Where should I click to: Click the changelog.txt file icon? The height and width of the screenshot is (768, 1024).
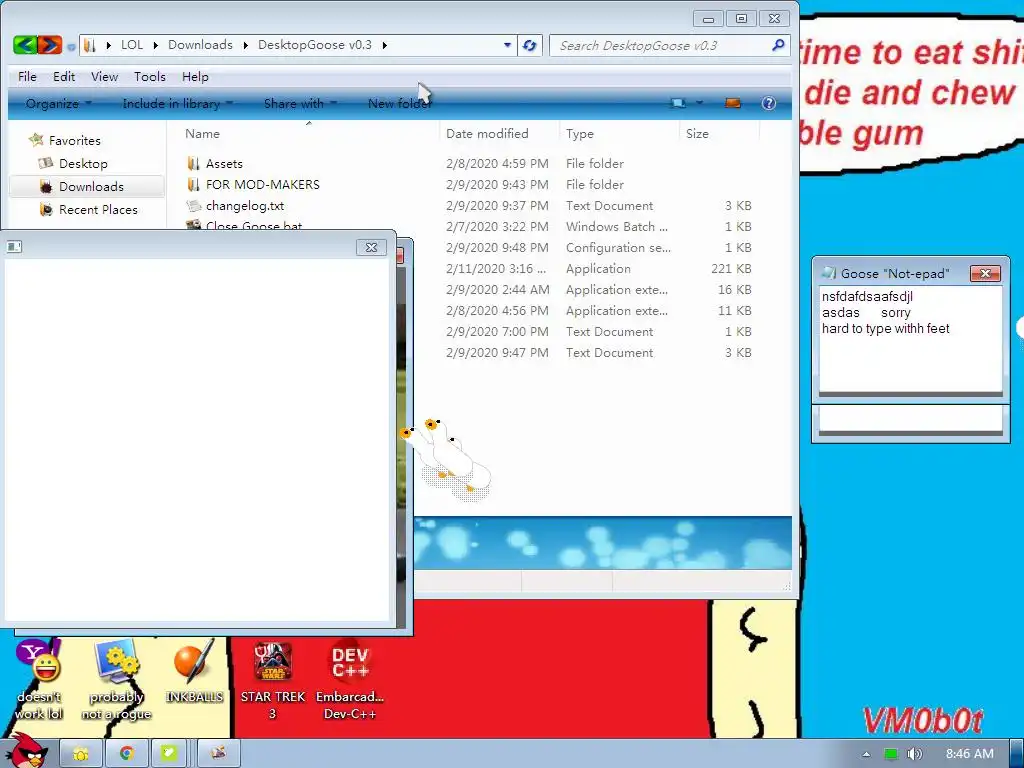tap(193, 206)
